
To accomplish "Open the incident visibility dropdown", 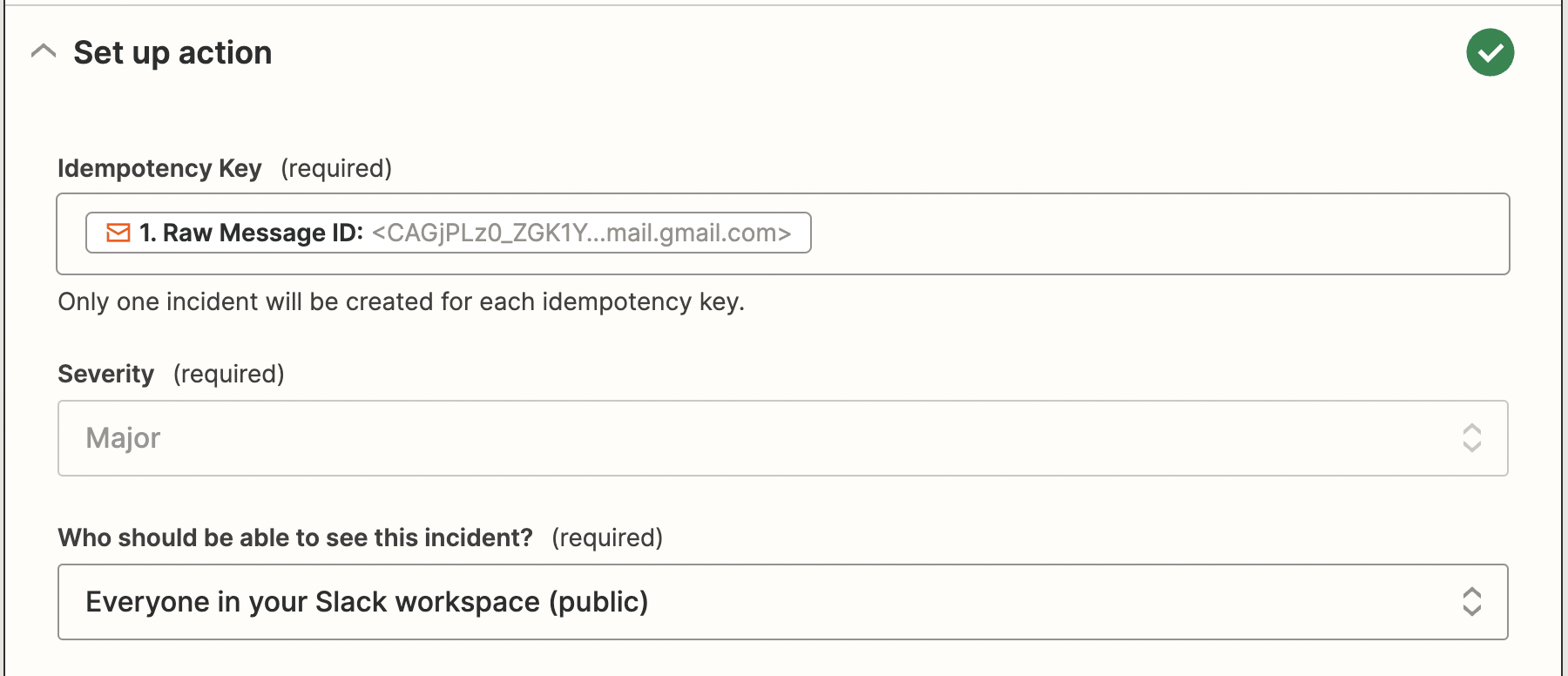I will (781, 601).
